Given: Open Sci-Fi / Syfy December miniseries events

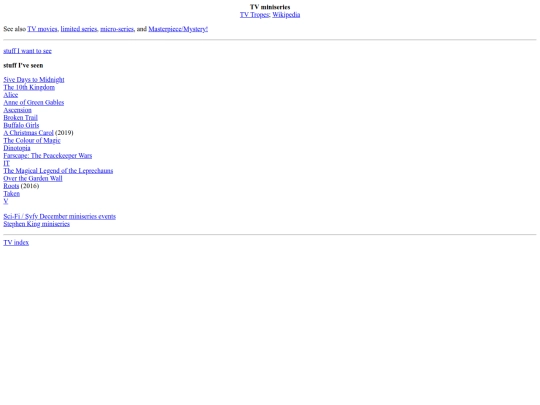Looking at the screenshot, I should tap(60, 217).
